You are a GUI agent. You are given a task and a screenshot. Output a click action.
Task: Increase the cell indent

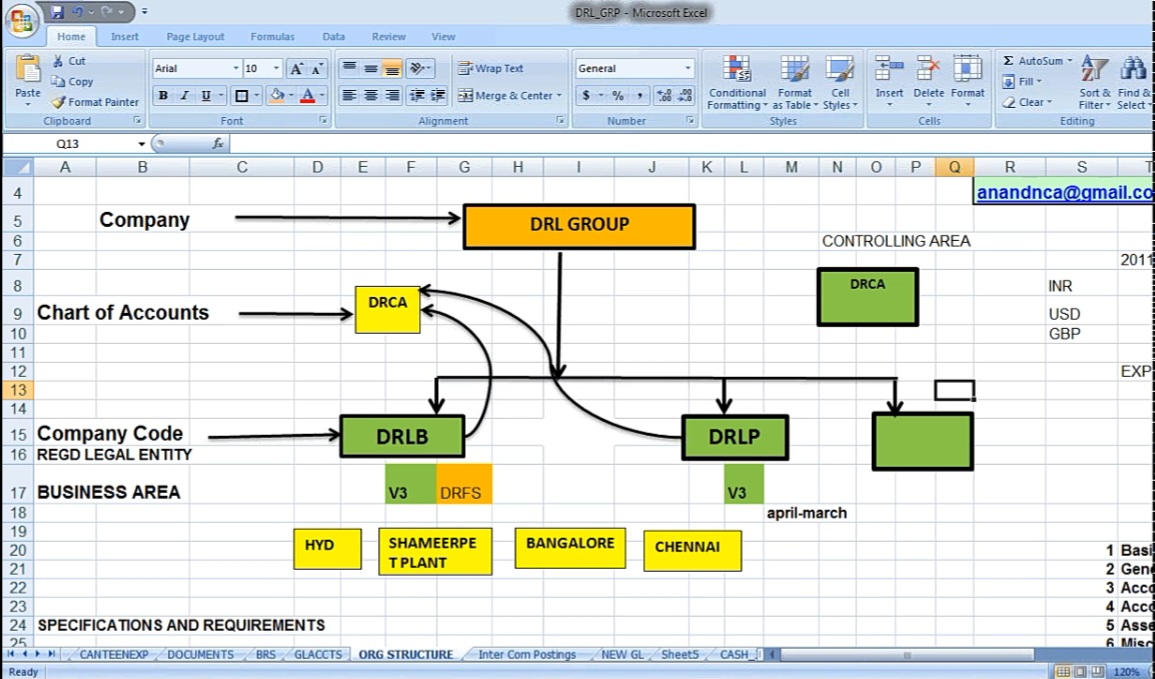pos(438,96)
